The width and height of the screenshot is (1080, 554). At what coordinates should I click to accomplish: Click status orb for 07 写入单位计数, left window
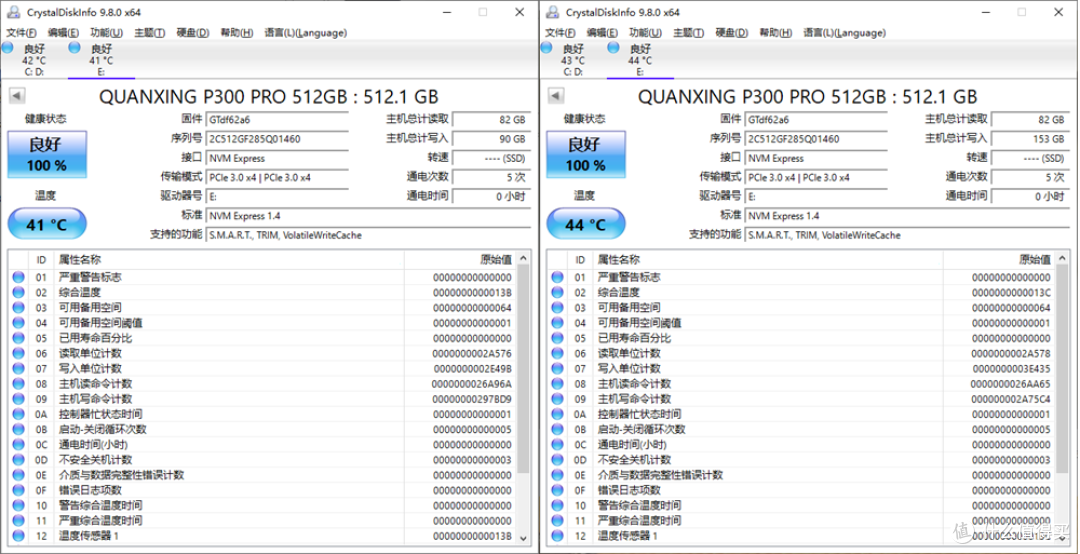pyautogui.click(x=18, y=369)
